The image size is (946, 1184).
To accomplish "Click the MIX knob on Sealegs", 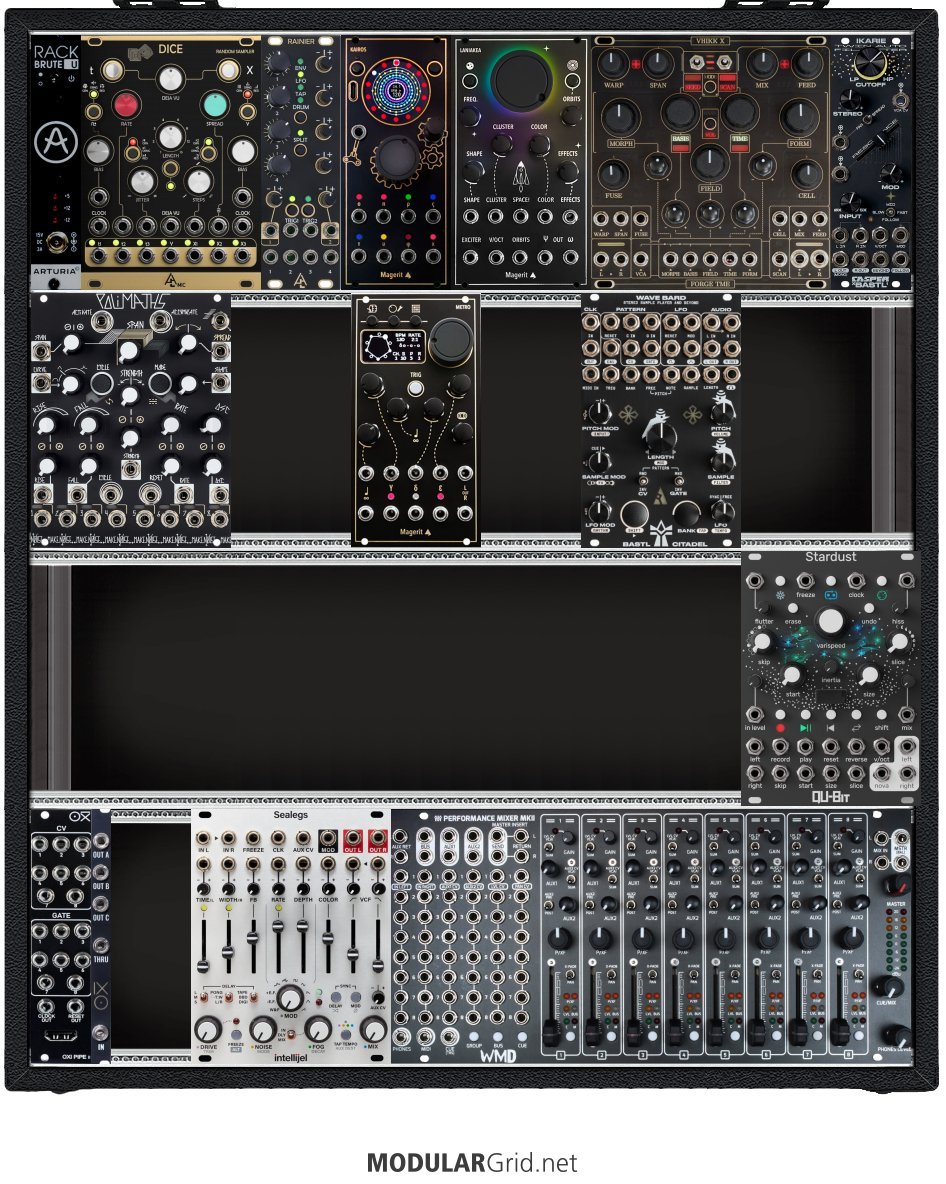I will click(373, 1029).
